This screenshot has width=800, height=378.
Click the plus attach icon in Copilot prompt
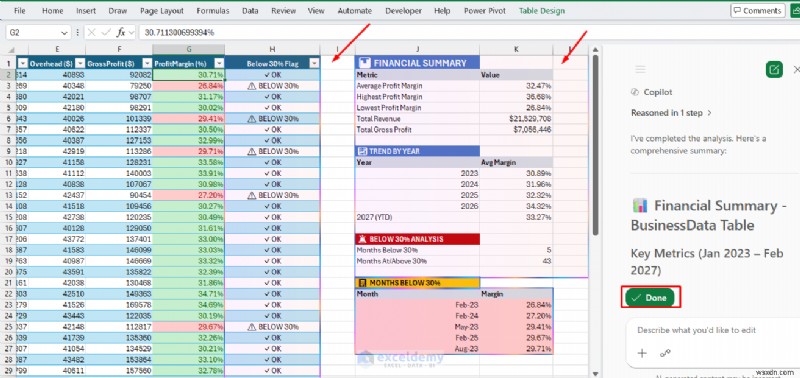click(642, 353)
